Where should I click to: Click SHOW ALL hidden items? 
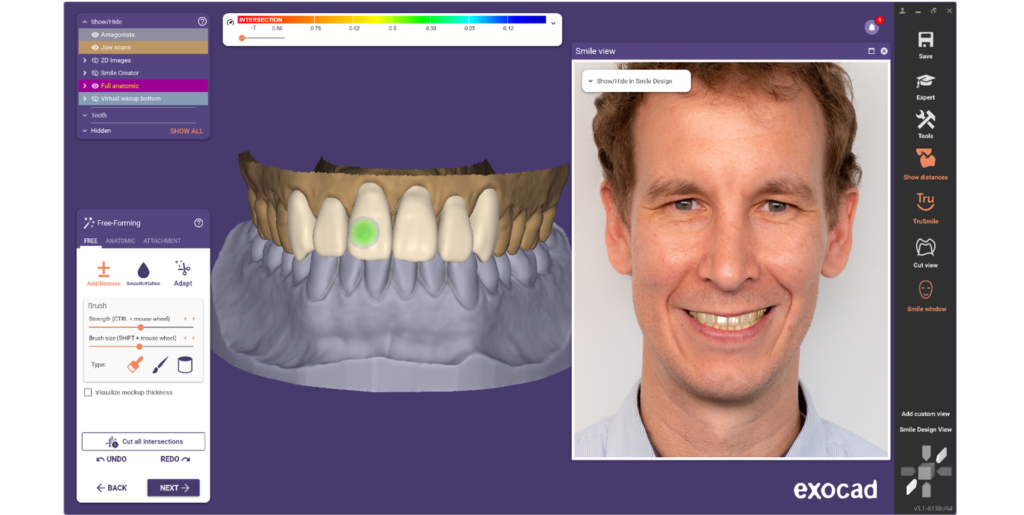pos(187,131)
